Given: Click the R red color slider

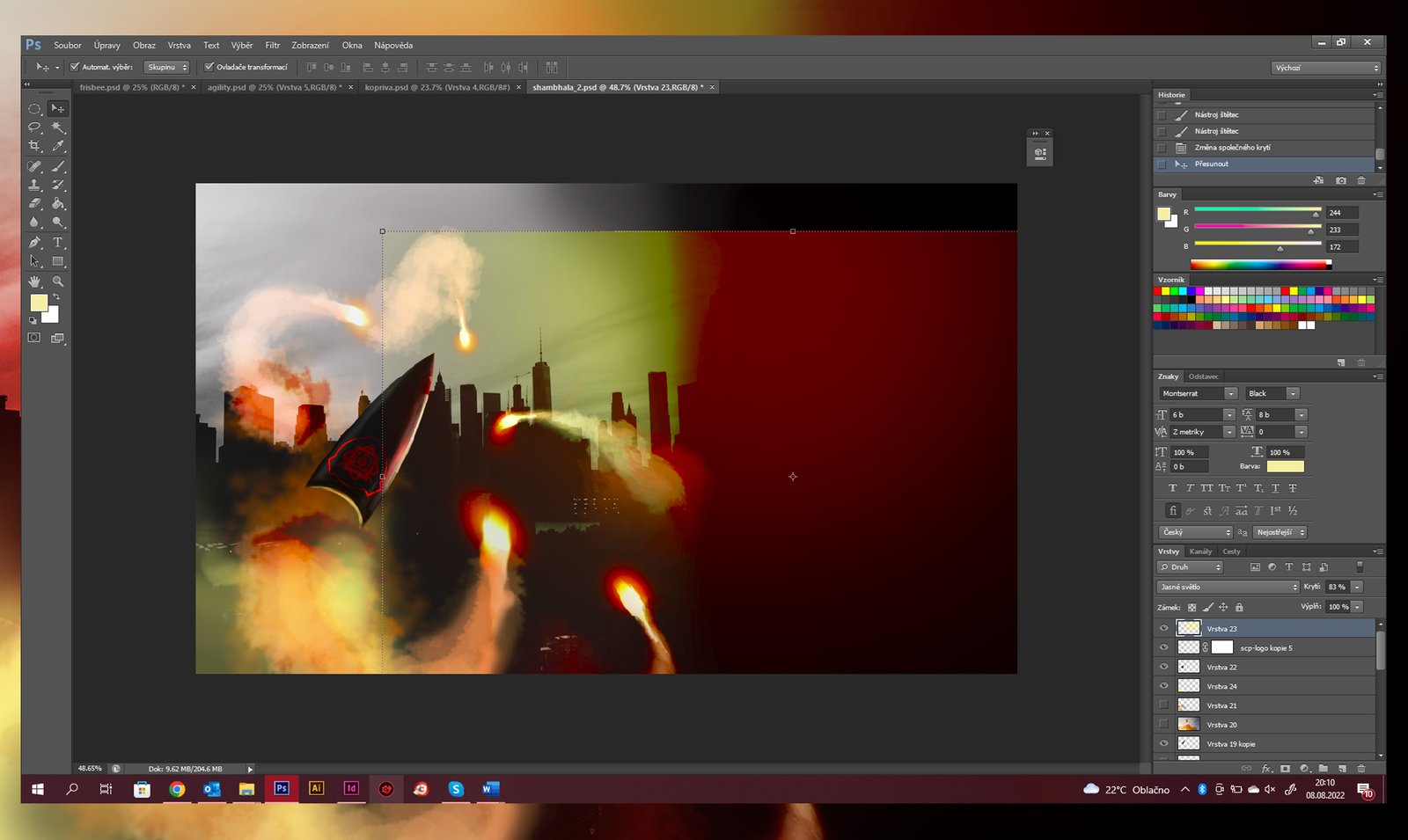Looking at the screenshot, I should click(x=1258, y=211).
